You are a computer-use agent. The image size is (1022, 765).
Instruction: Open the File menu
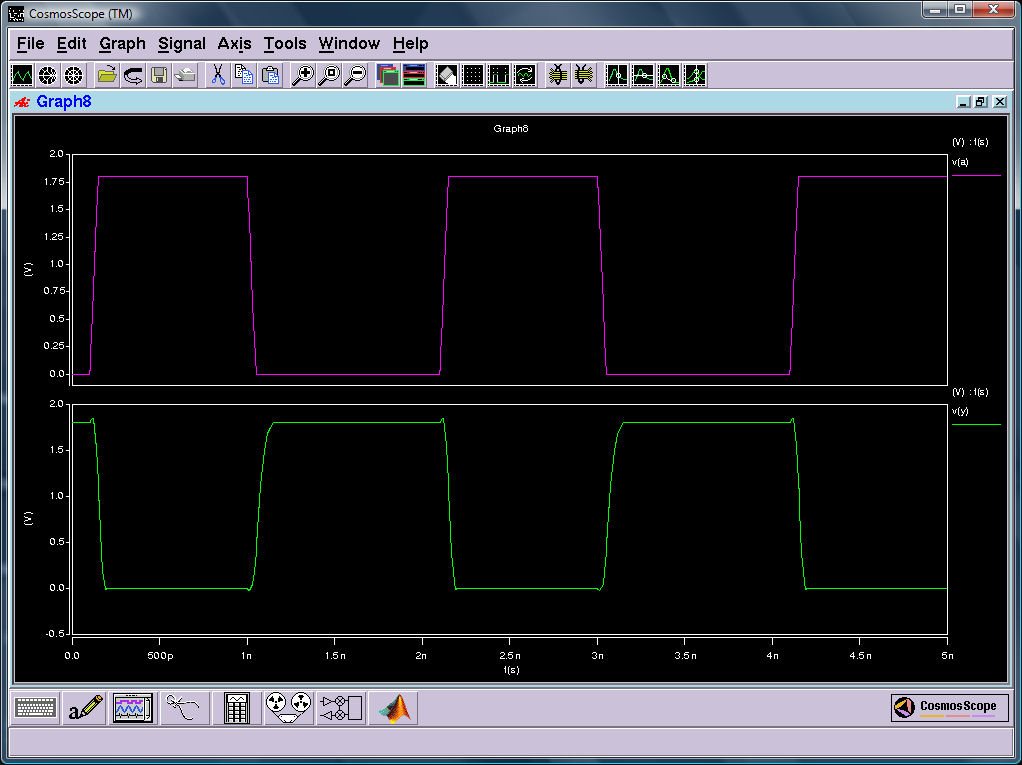[30, 44]
